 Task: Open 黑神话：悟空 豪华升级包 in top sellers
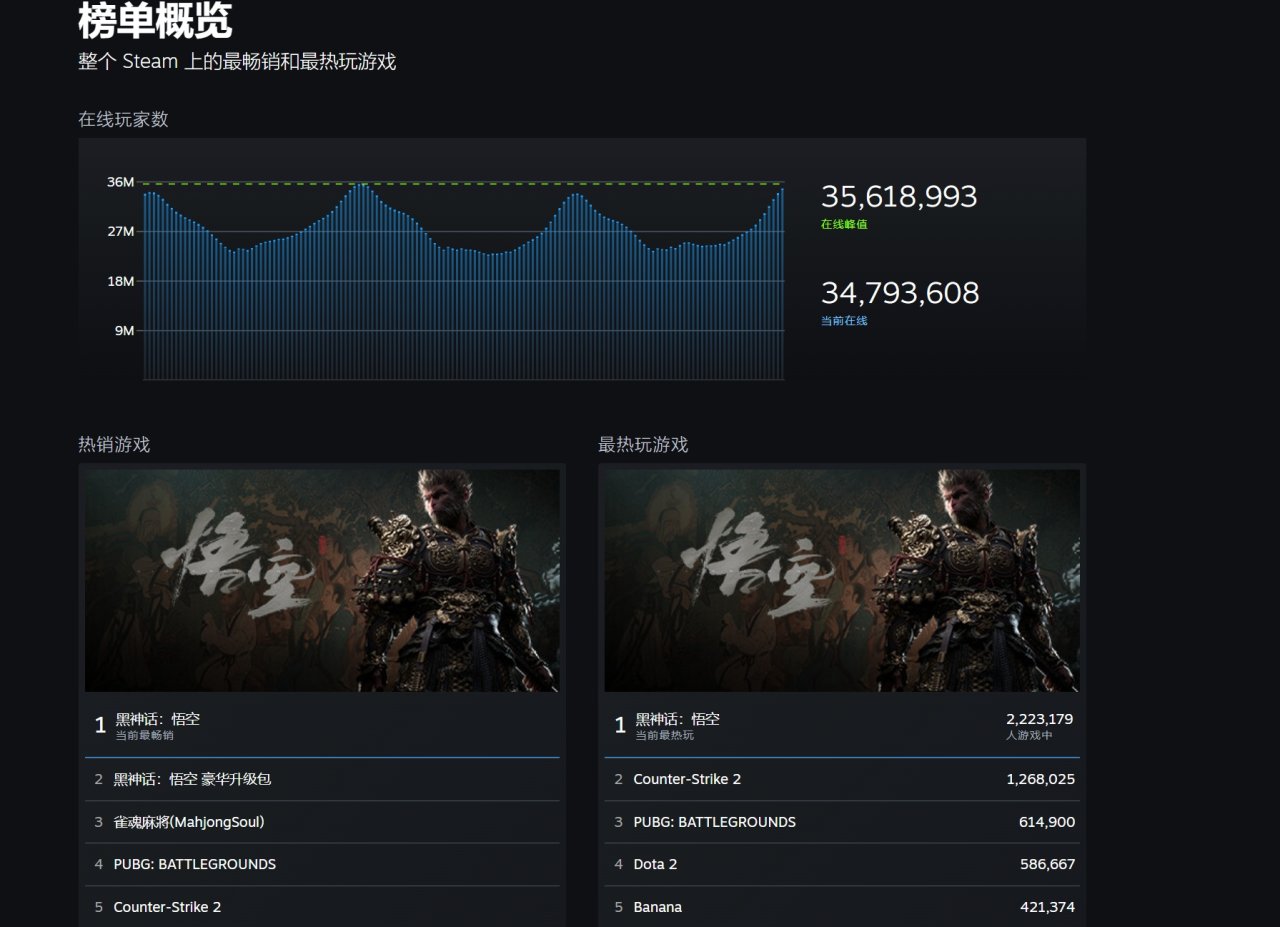click(x=322, y=779)
